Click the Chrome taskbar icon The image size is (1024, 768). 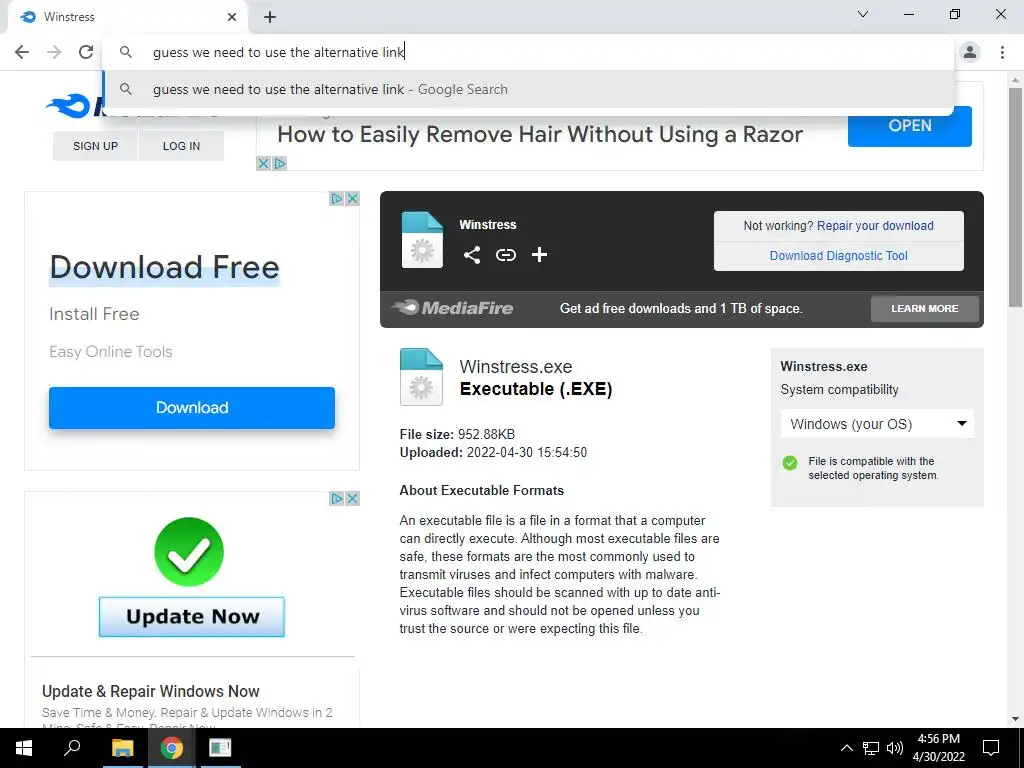click(x=172, y=748)
